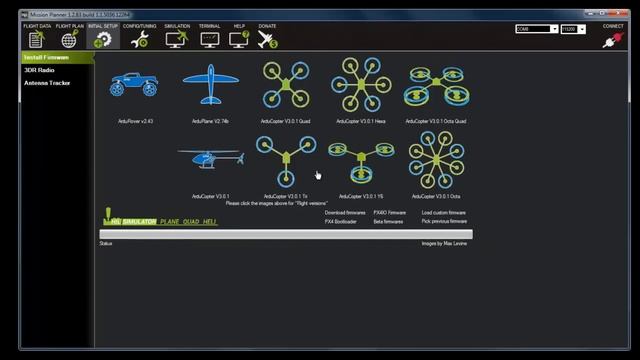This screenshot has width=640, height=360.
Task: Click the HIL Simulator HELI link
Action: click(x=209, y=222)
